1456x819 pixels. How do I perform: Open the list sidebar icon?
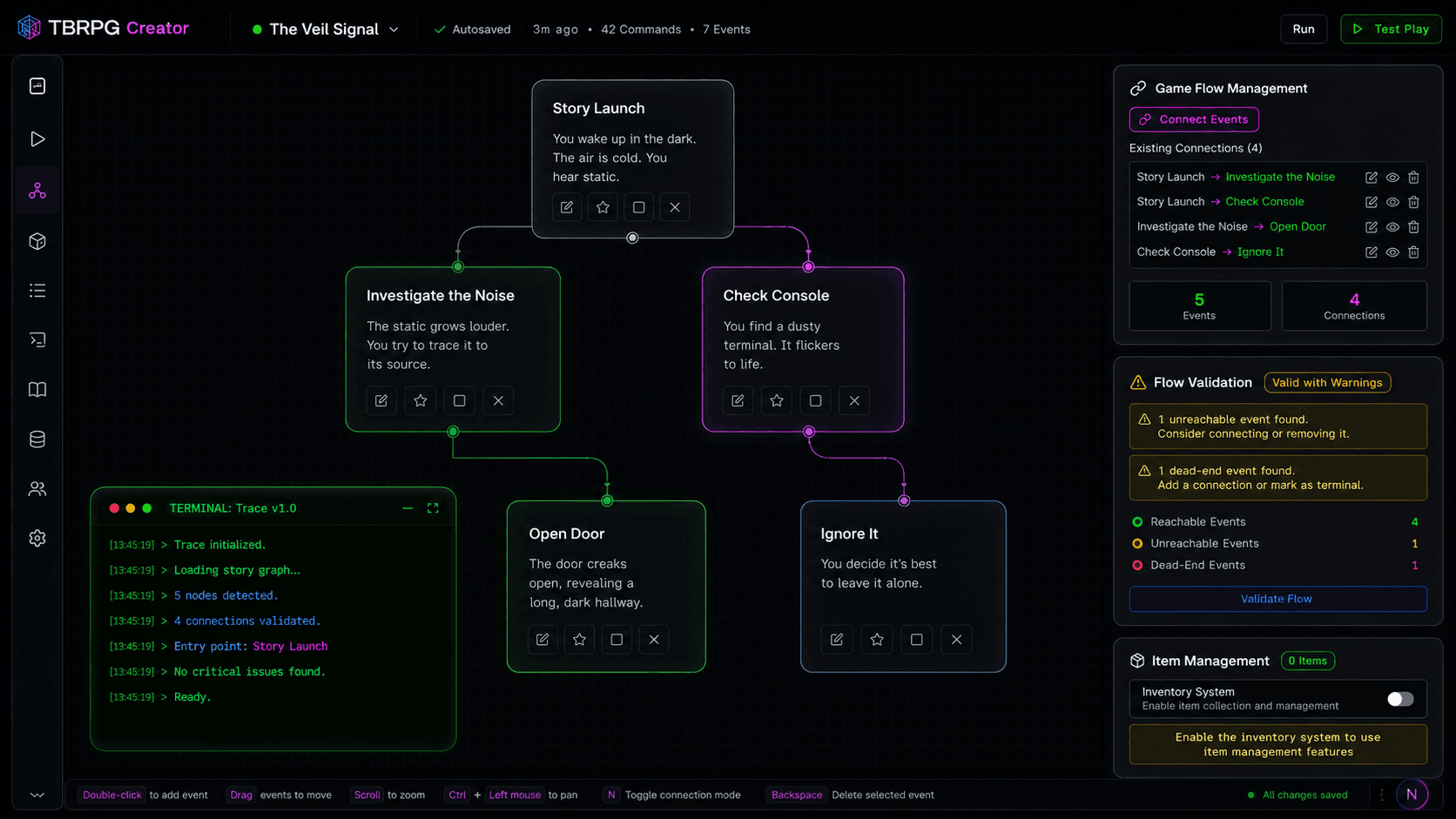37,291
